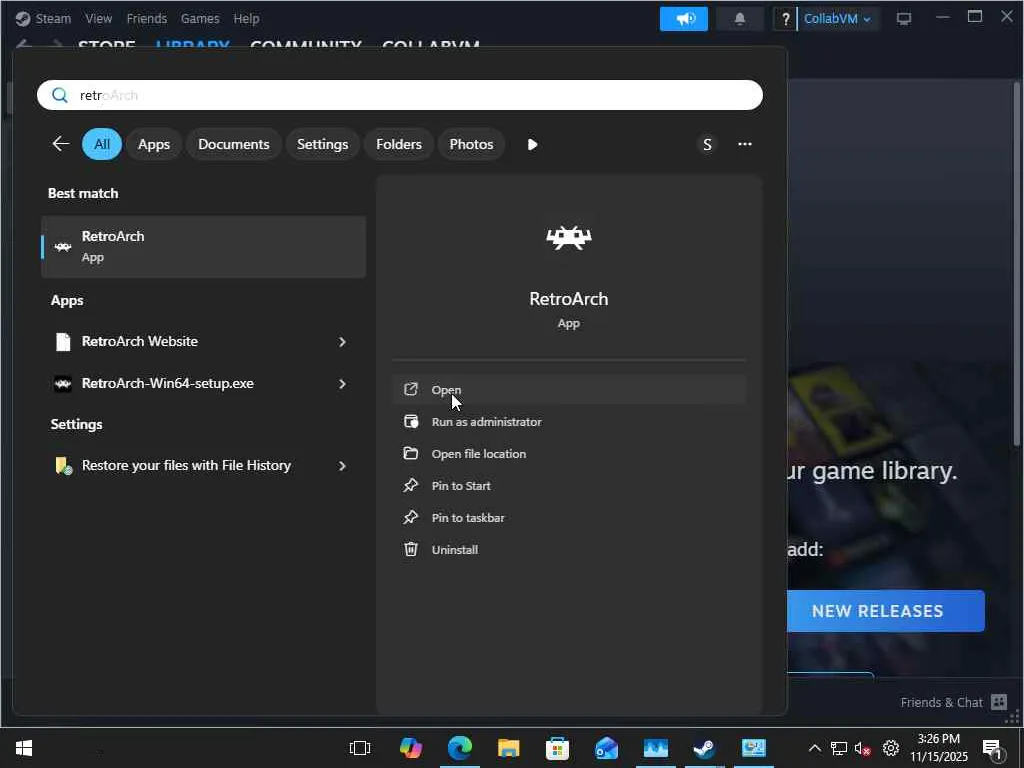The height and width of the screenshot is (768, 1024).
Task: Open Microsoft Store from the taskbar
Action: coord(558,748)
